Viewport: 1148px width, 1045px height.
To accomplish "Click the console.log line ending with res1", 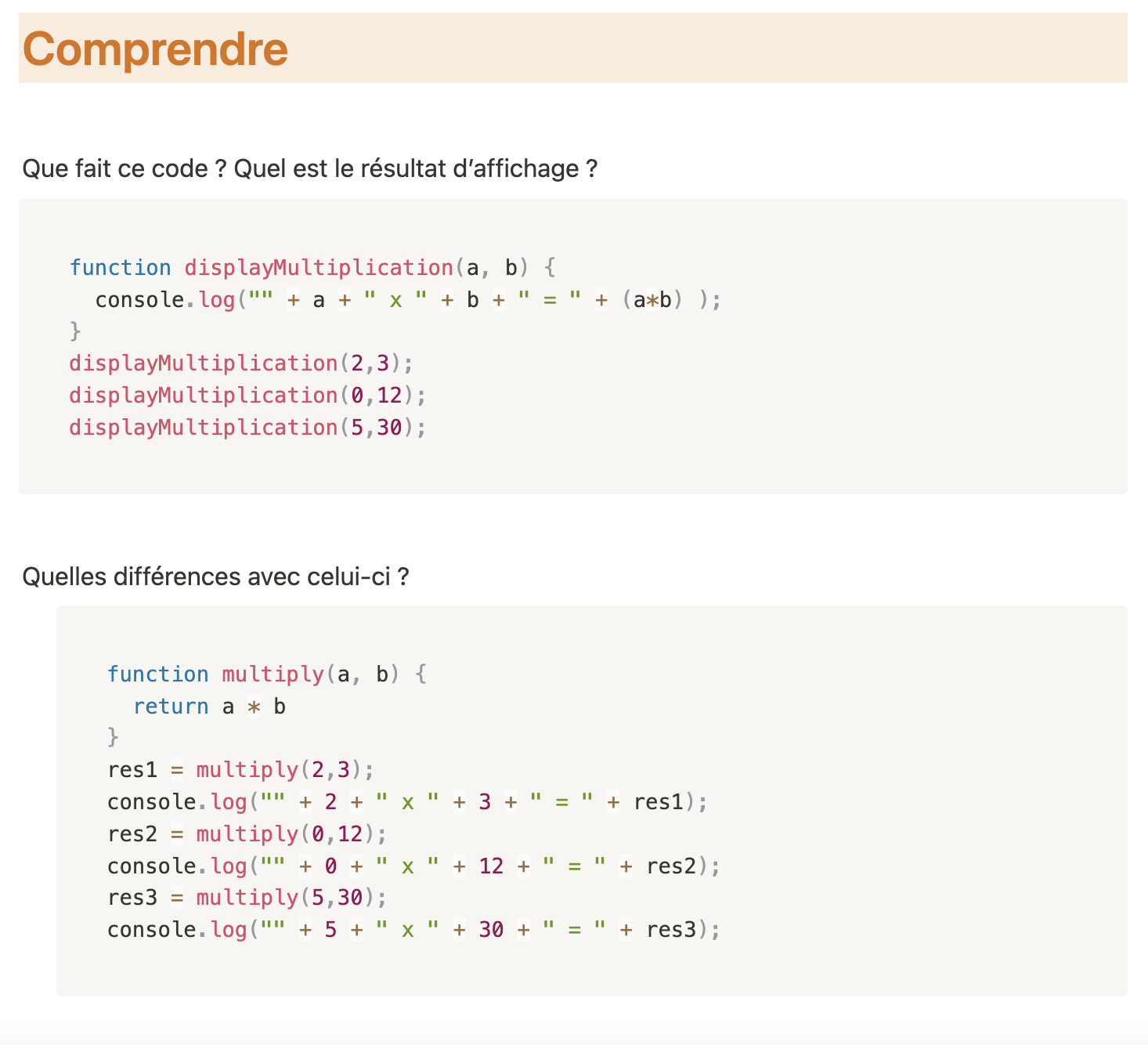I will (x=407, y=802).
